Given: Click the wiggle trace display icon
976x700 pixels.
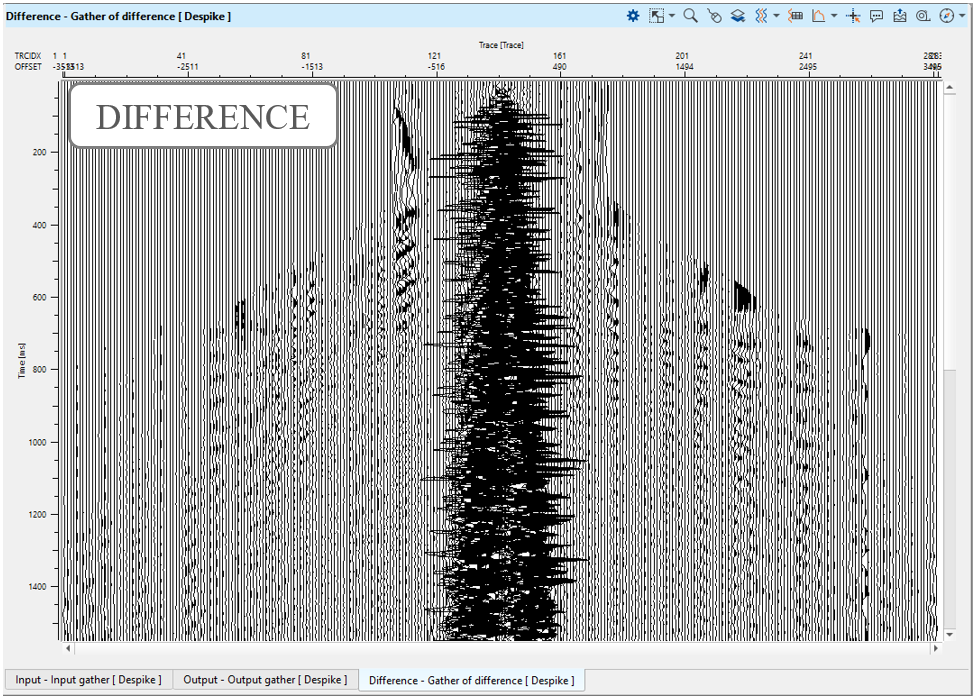Looking at the screenshot, I should click(762, 16).
